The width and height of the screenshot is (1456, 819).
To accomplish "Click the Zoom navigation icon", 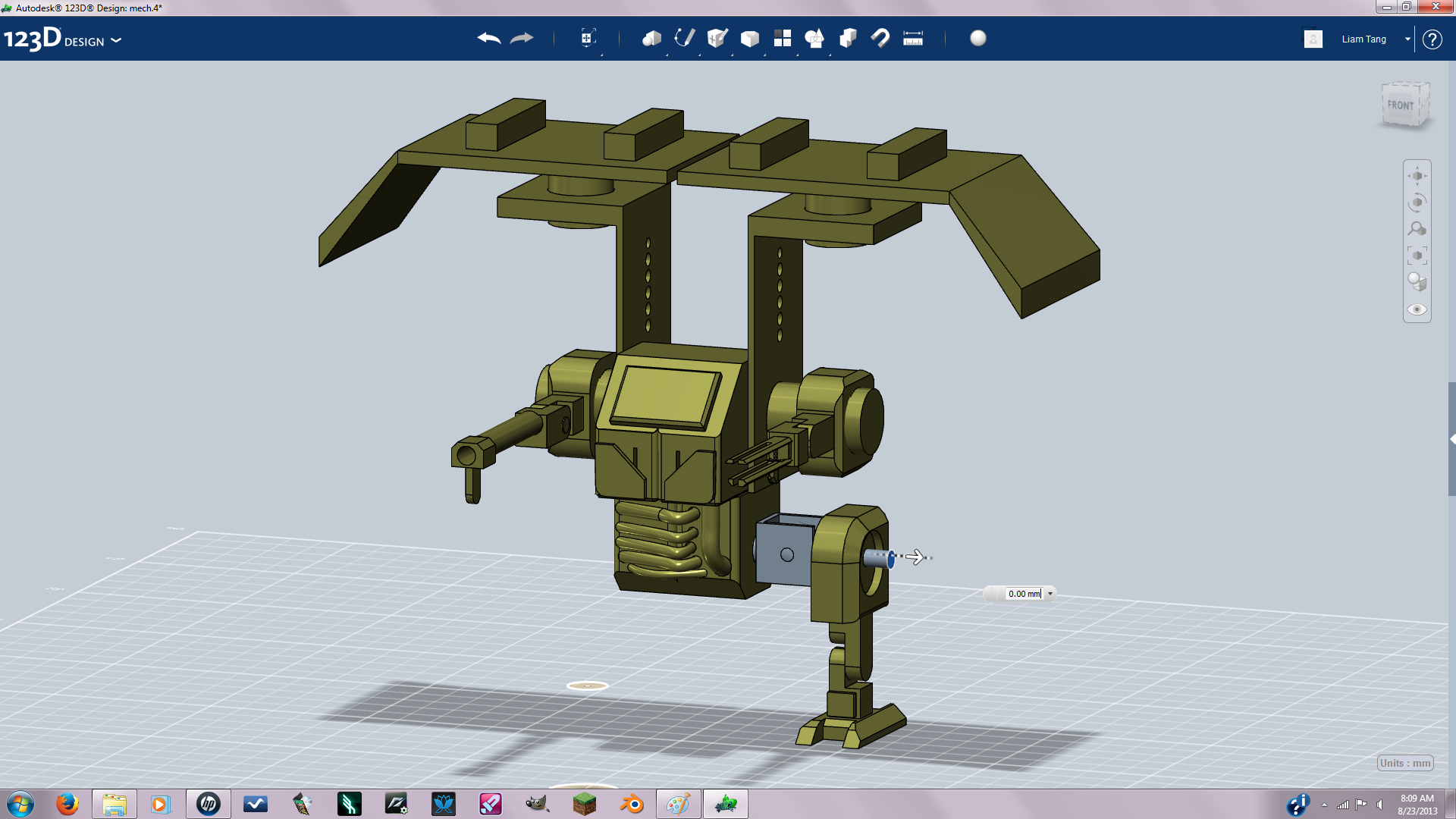I will (x=1417, y=229).
